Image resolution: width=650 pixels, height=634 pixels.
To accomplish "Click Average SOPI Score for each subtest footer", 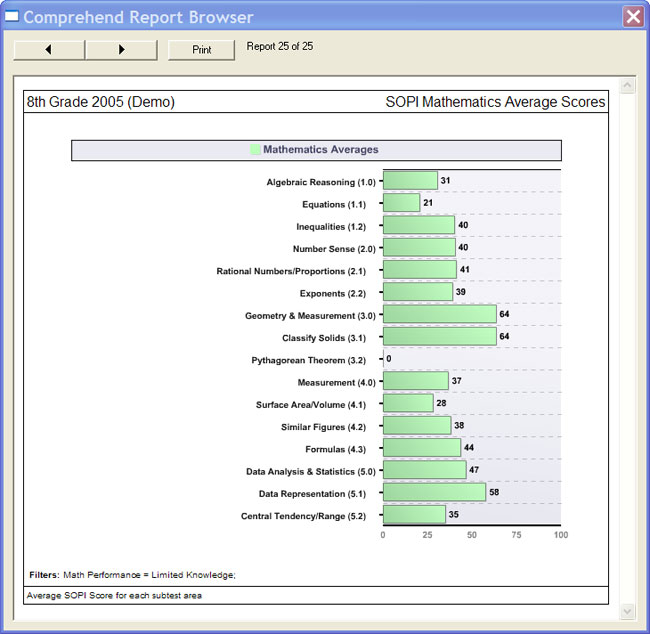I will click(x=114, y=595).
